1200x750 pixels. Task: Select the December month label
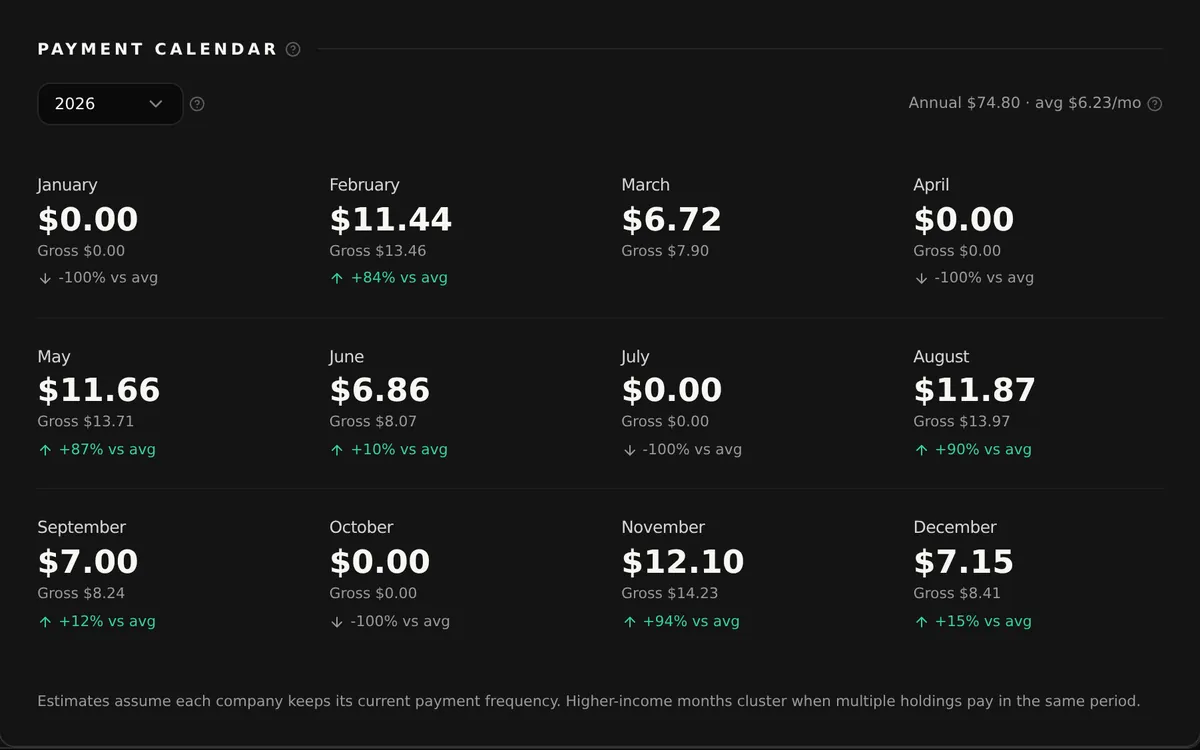tap(955, 527)
